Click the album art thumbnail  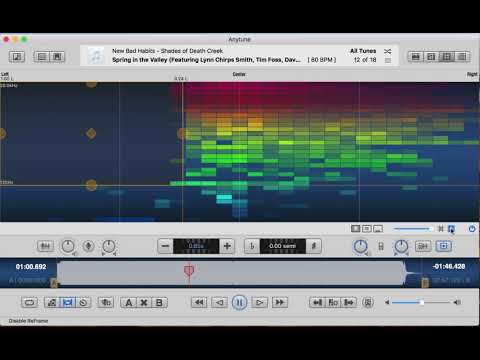coord(96,56)
